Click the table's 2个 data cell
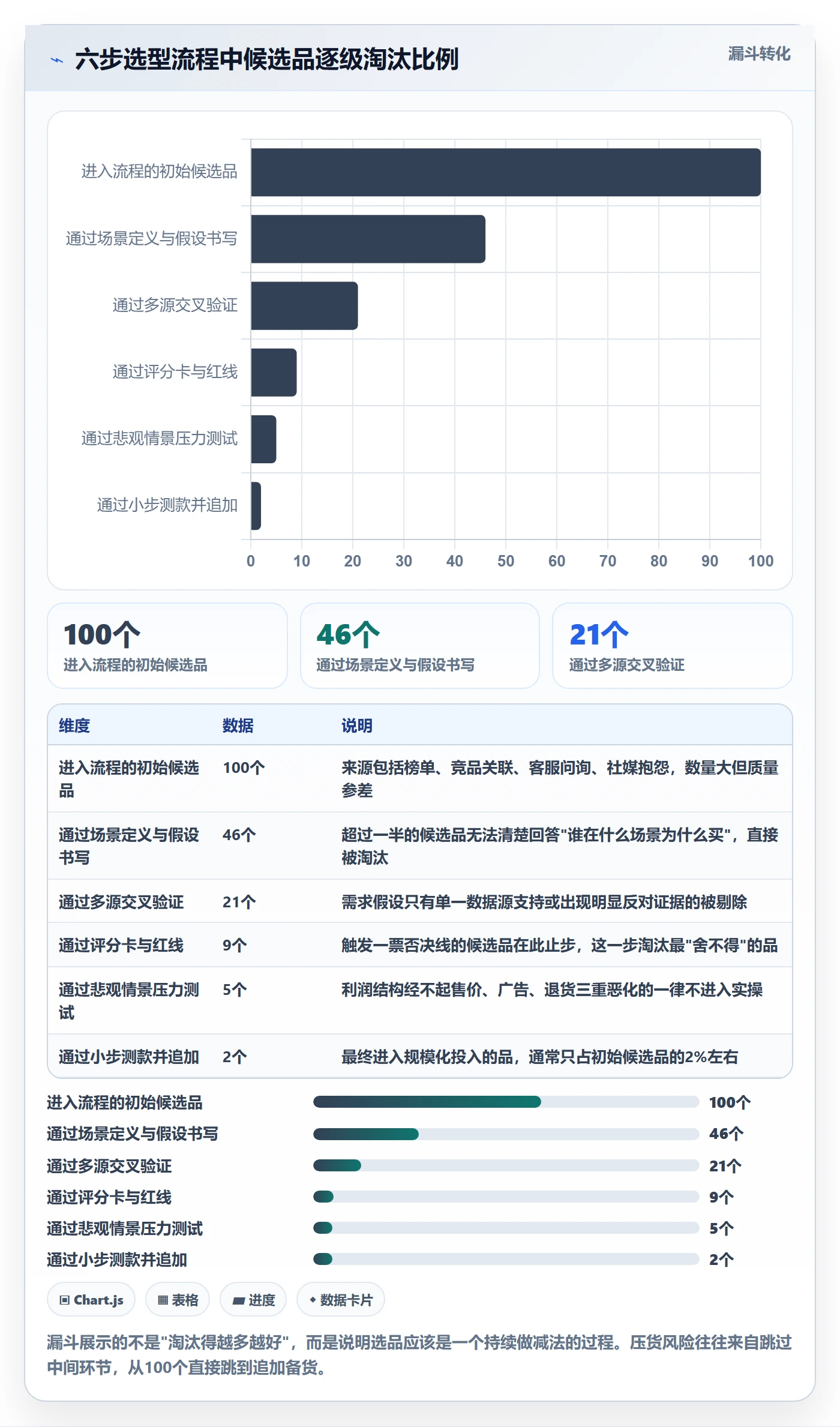The image size is (840, 1427). click(x=235, y=1057)
